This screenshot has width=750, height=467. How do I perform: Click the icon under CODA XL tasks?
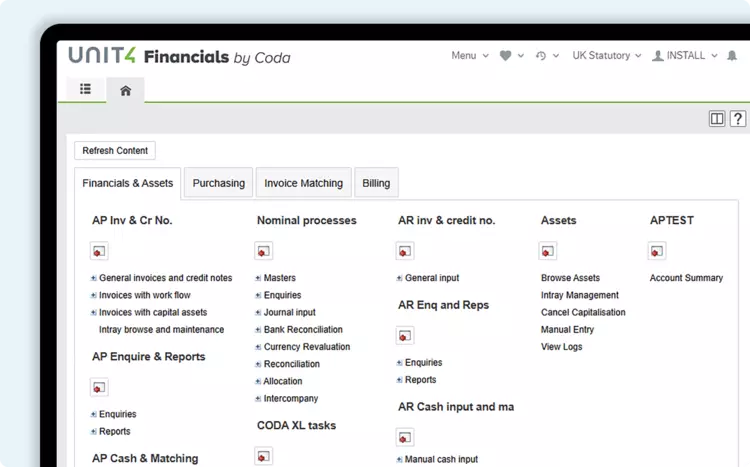[264, 456]
